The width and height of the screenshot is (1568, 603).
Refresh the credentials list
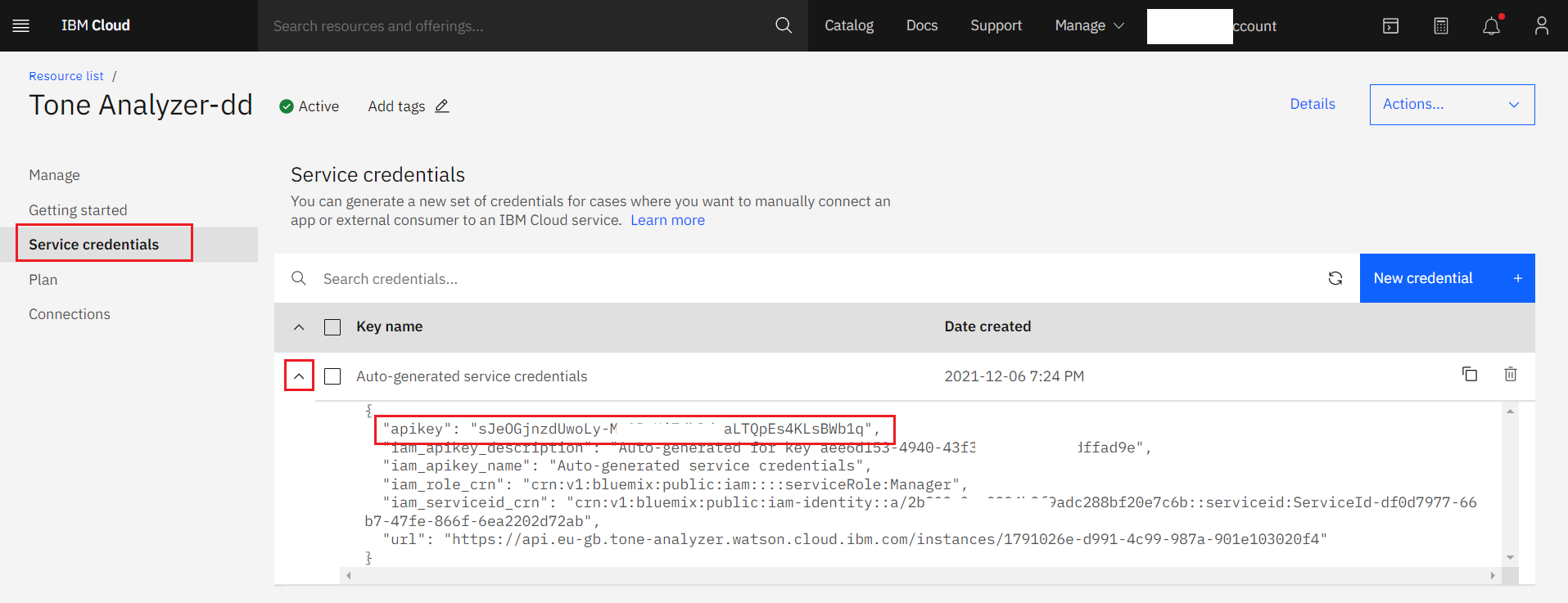click(x=1335, y=278)
